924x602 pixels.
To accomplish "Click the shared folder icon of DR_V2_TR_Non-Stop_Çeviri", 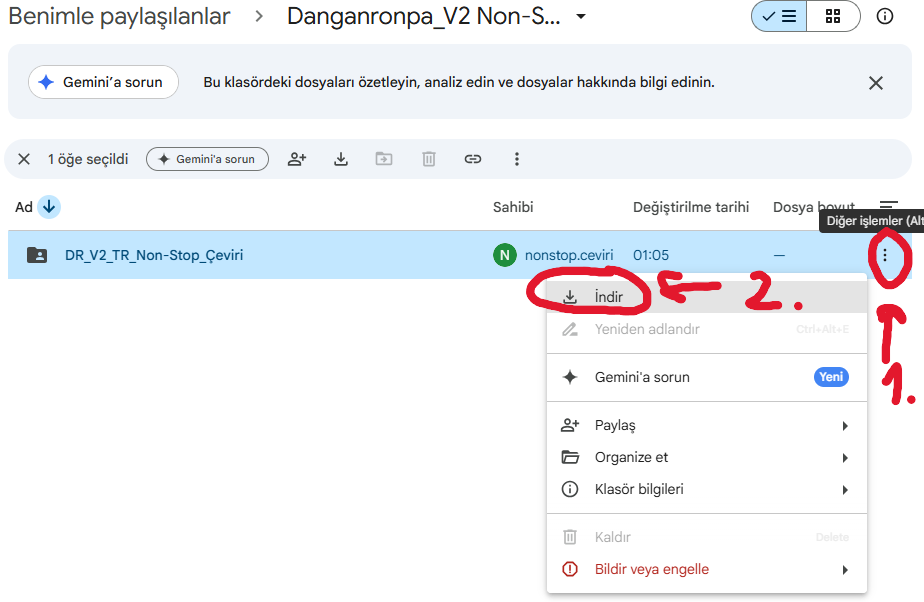I will pos(37,255).
